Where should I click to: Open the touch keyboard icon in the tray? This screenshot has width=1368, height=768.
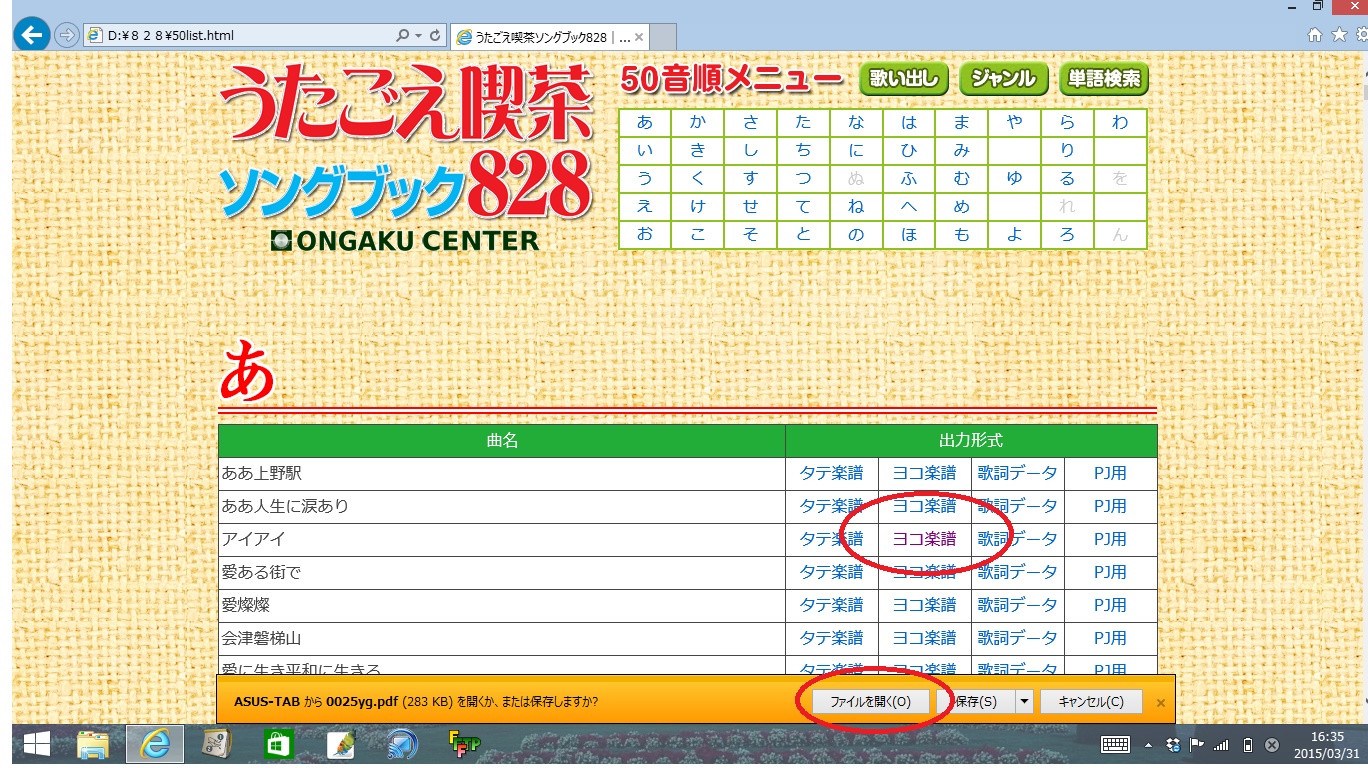[1115, 744]
